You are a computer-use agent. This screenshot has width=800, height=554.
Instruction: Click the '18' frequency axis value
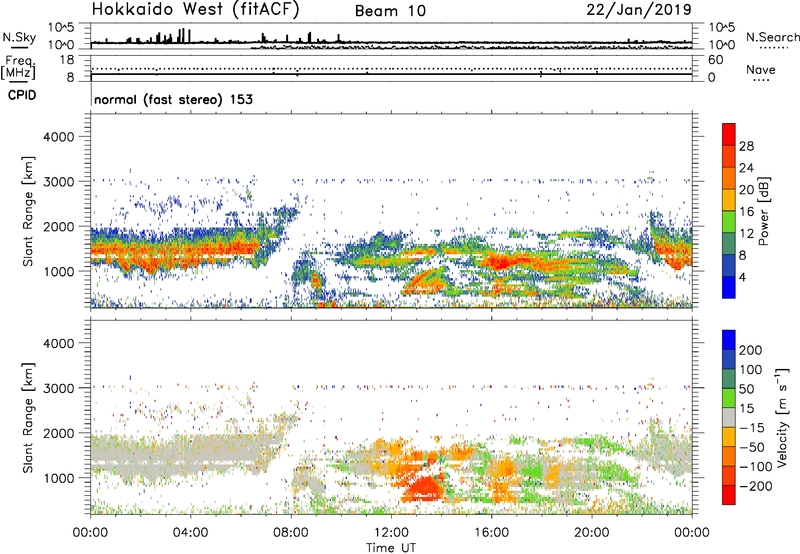[67, 60]
